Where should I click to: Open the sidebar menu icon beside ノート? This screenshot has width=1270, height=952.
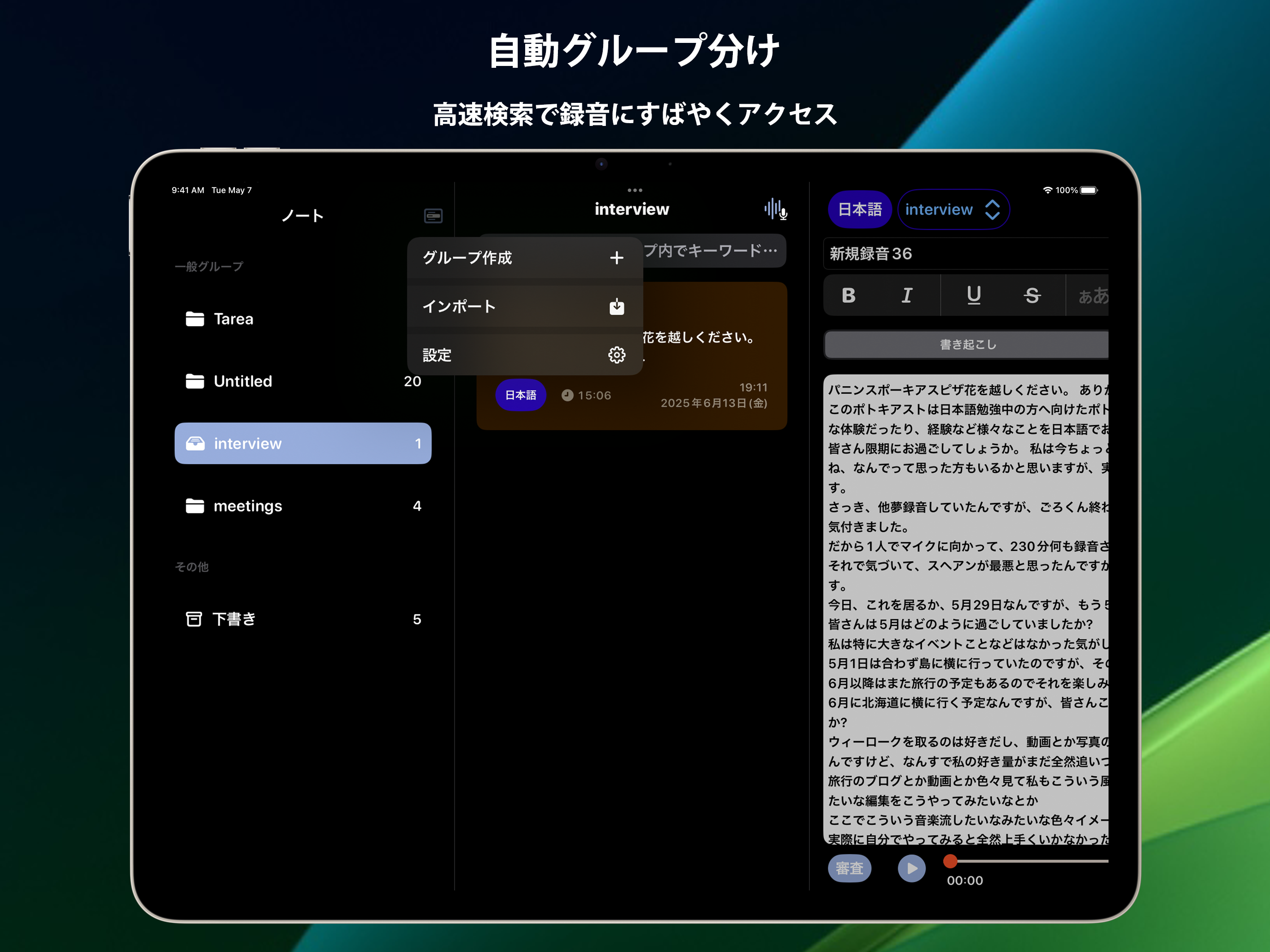tap(433, 216)
